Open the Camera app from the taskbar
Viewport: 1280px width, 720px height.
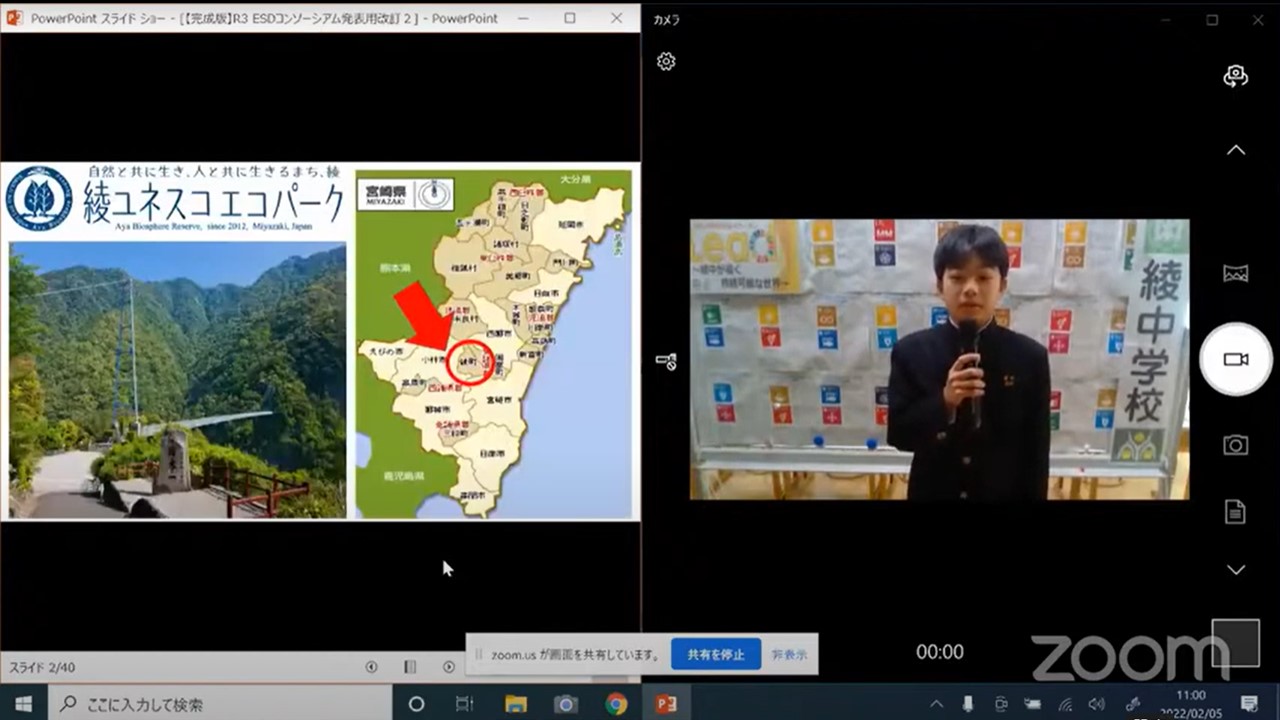point(566,704)
